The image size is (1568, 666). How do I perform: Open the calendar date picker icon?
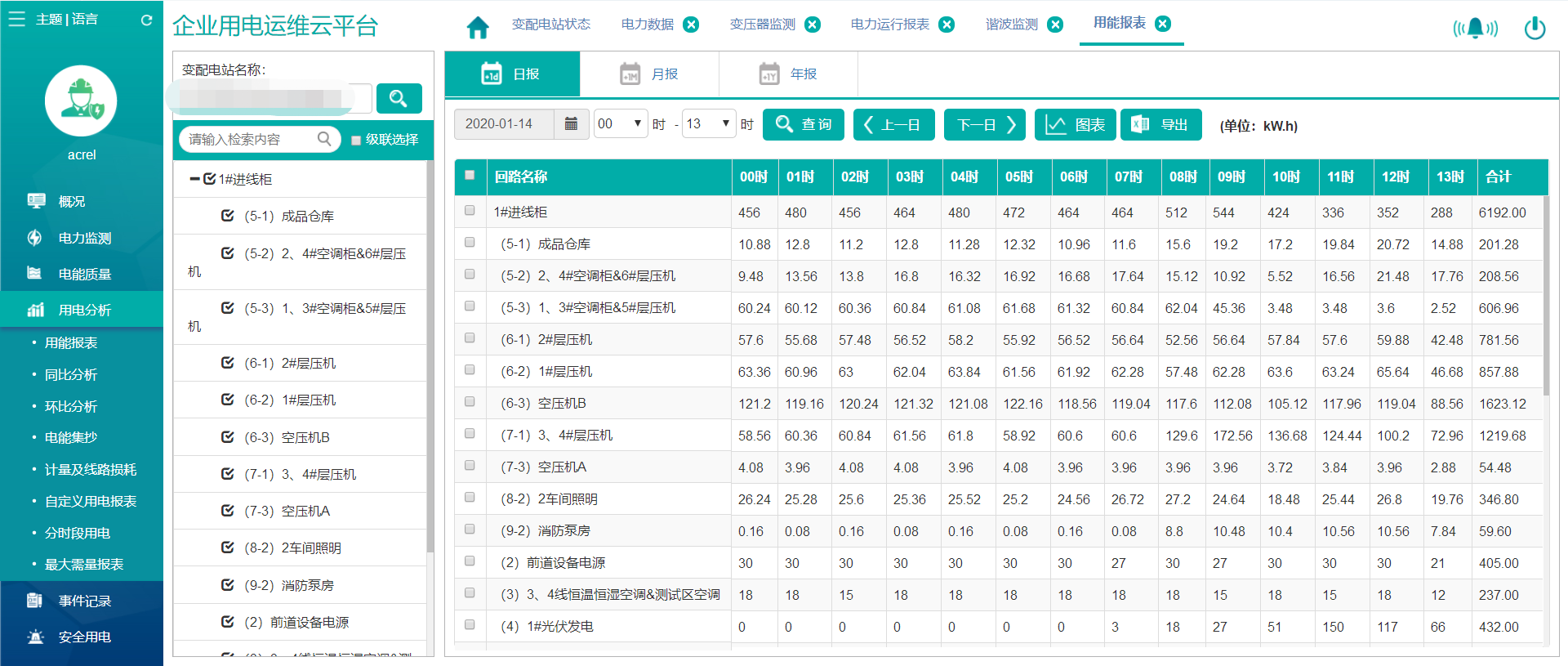[x=571, y=124]
